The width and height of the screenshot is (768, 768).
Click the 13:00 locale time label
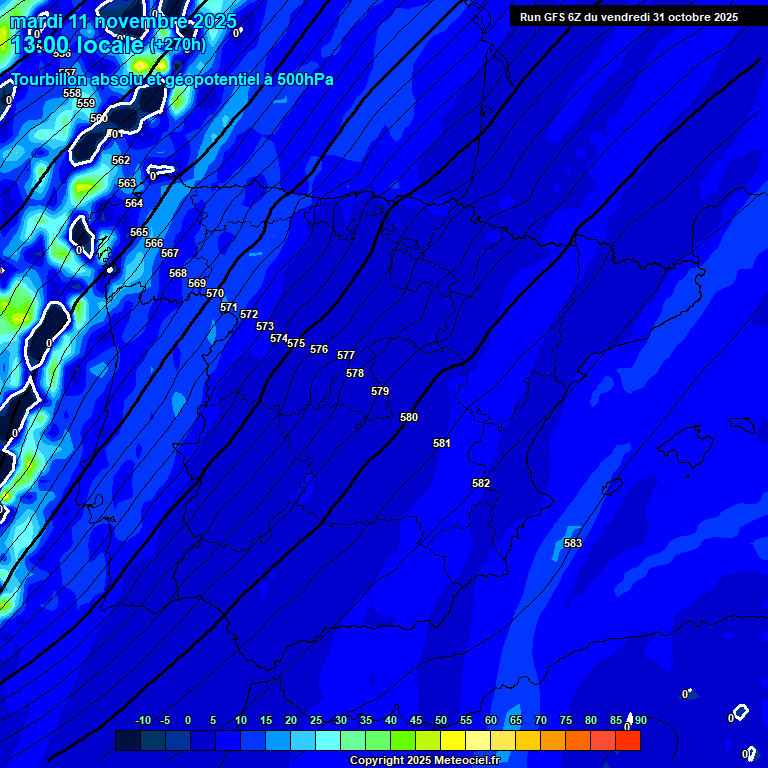(x=76, y=45)
